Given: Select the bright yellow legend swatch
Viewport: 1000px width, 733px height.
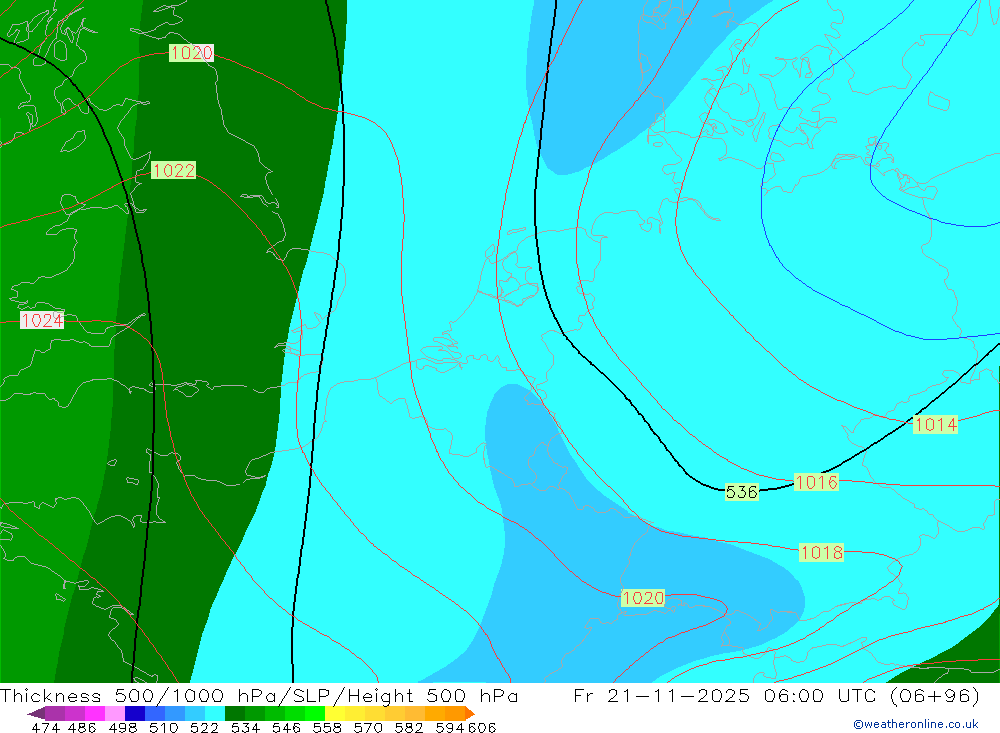Looking at the screenshot, I should pos(335,713).
